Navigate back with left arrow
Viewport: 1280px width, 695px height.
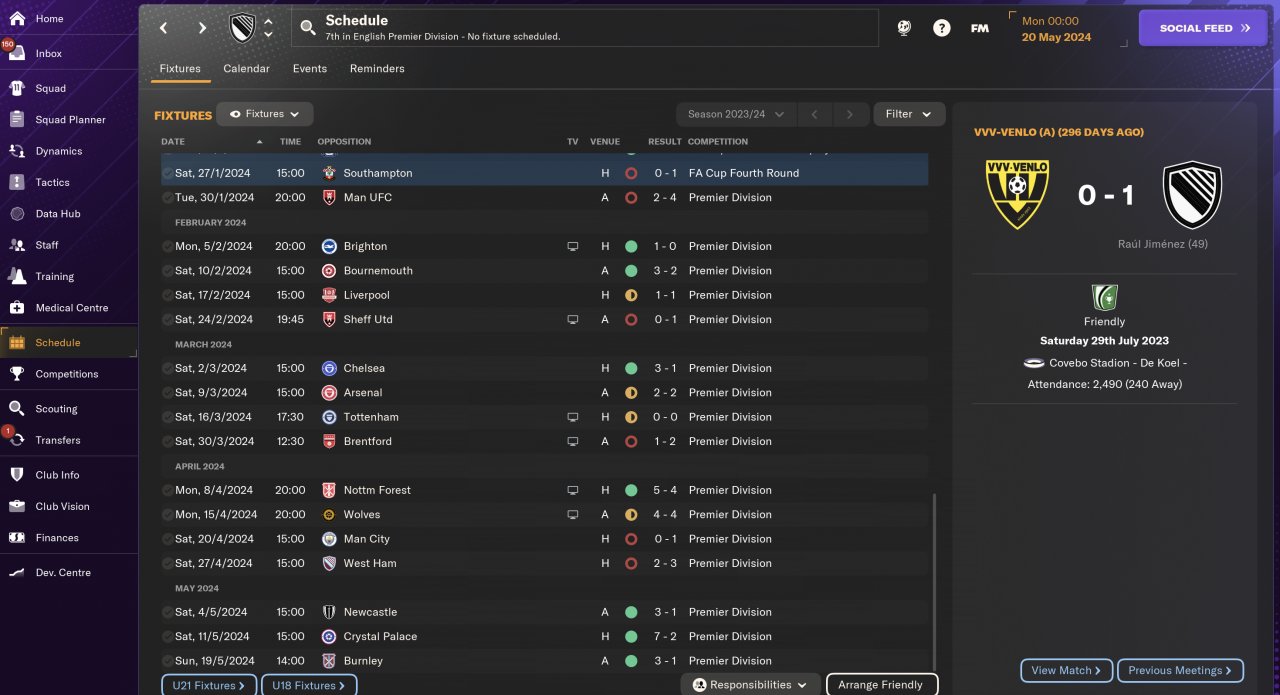pyautogui.click(x=164, y=28)
